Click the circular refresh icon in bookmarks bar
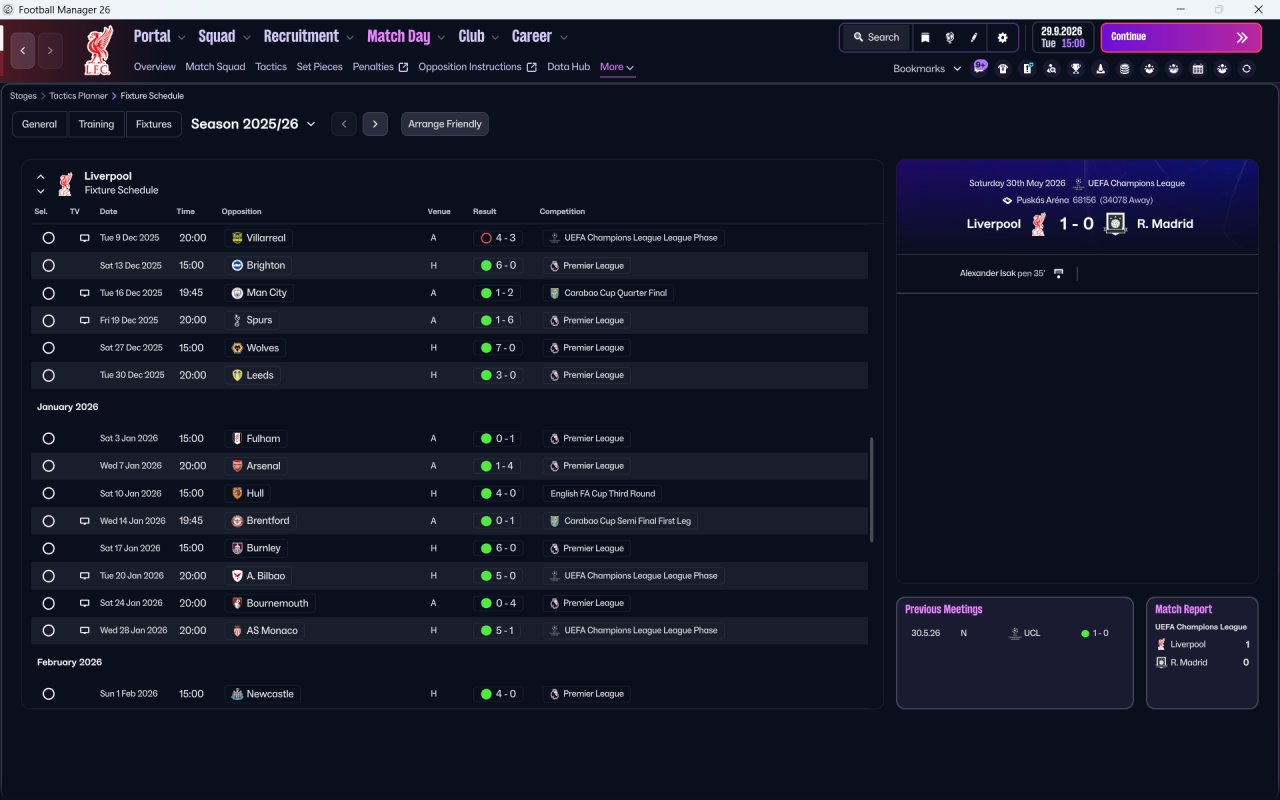 (x=1246, y=69)
